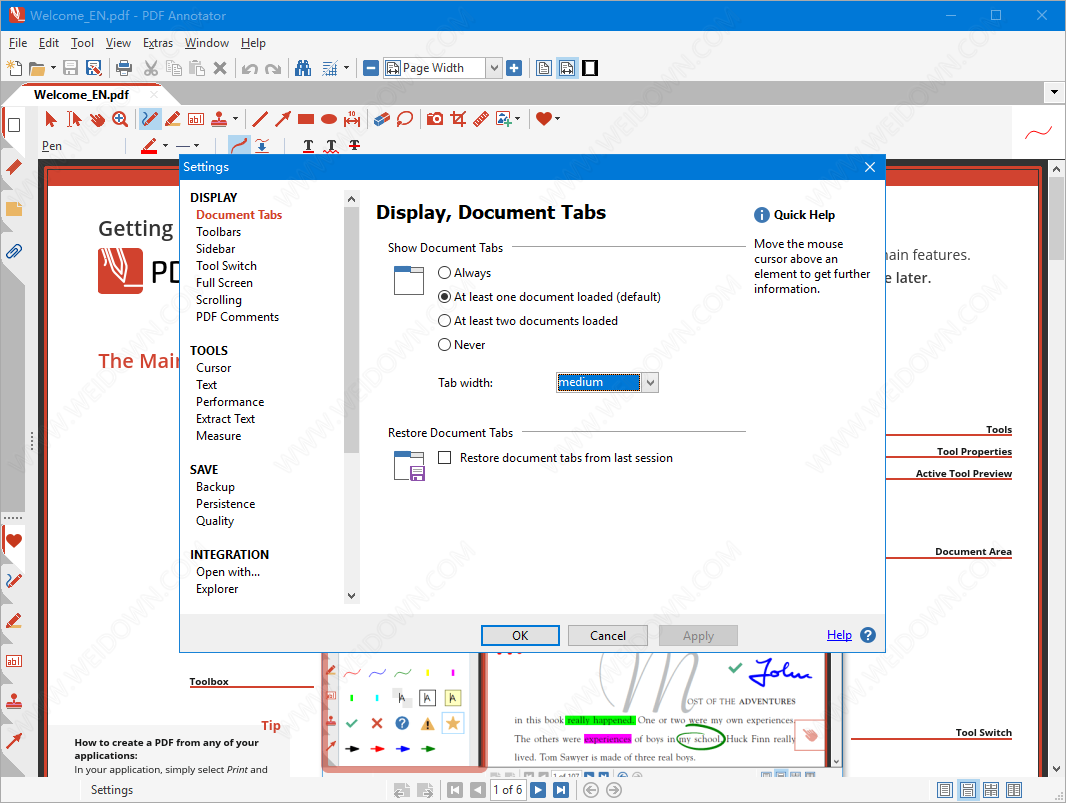Choose At least two documents loaded
This screenshot has width=1066, height=803.
coord(445,321)
